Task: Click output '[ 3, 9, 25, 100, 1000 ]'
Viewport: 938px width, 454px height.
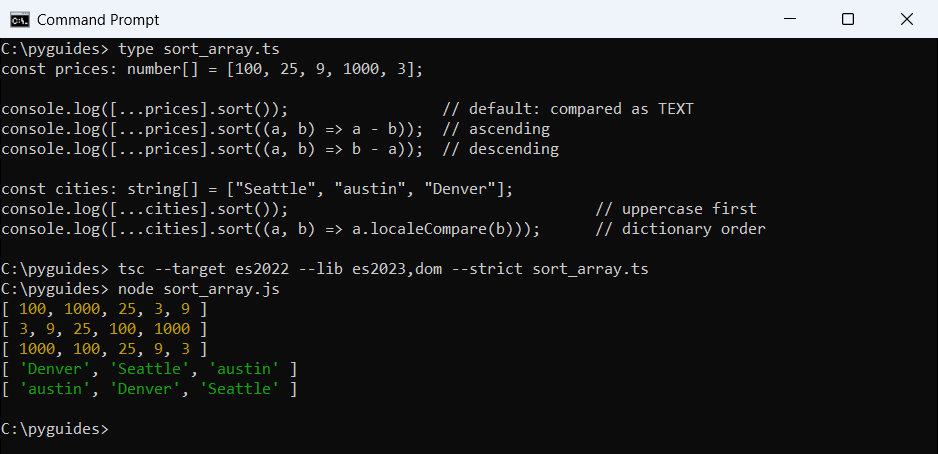Action: (104, 329)
